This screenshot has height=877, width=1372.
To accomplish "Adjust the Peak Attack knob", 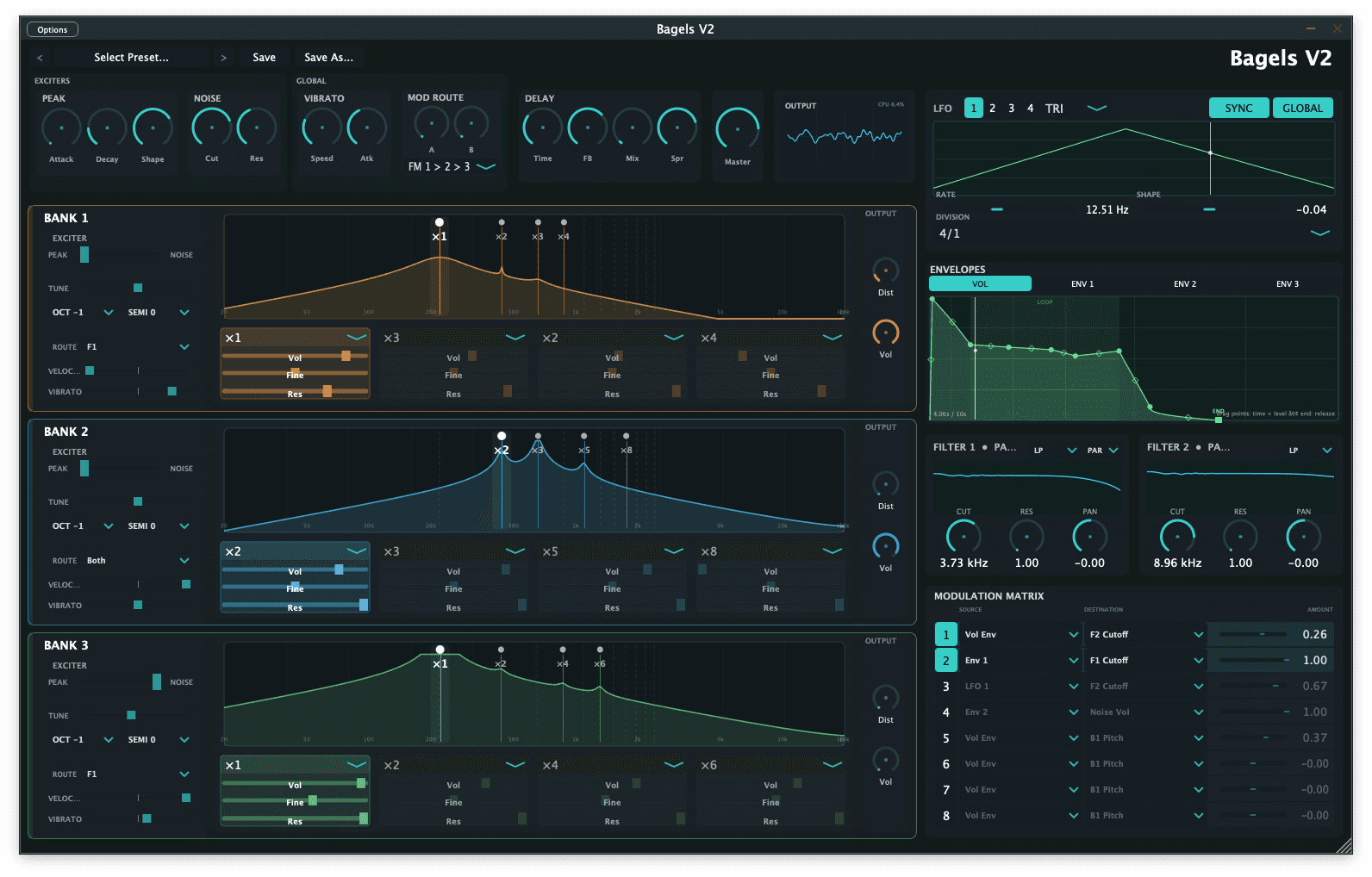I will coord(61,128).
